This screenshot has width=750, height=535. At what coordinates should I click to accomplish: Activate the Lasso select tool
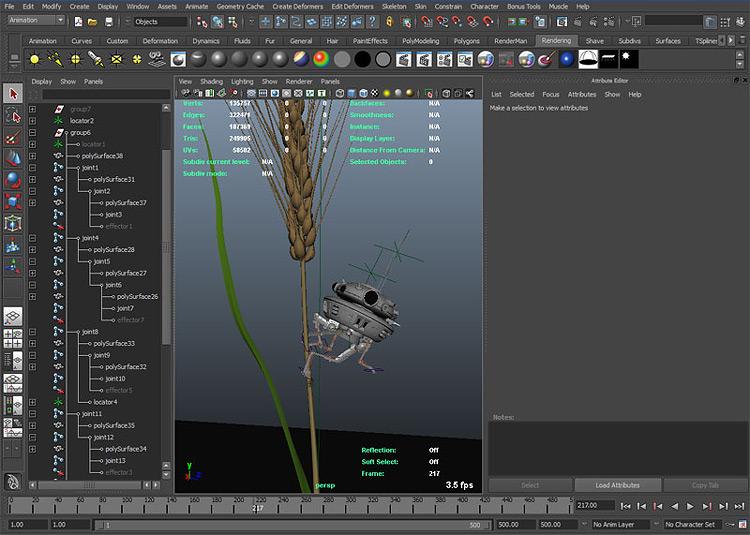pyautogui.click(x=13, y=116)
